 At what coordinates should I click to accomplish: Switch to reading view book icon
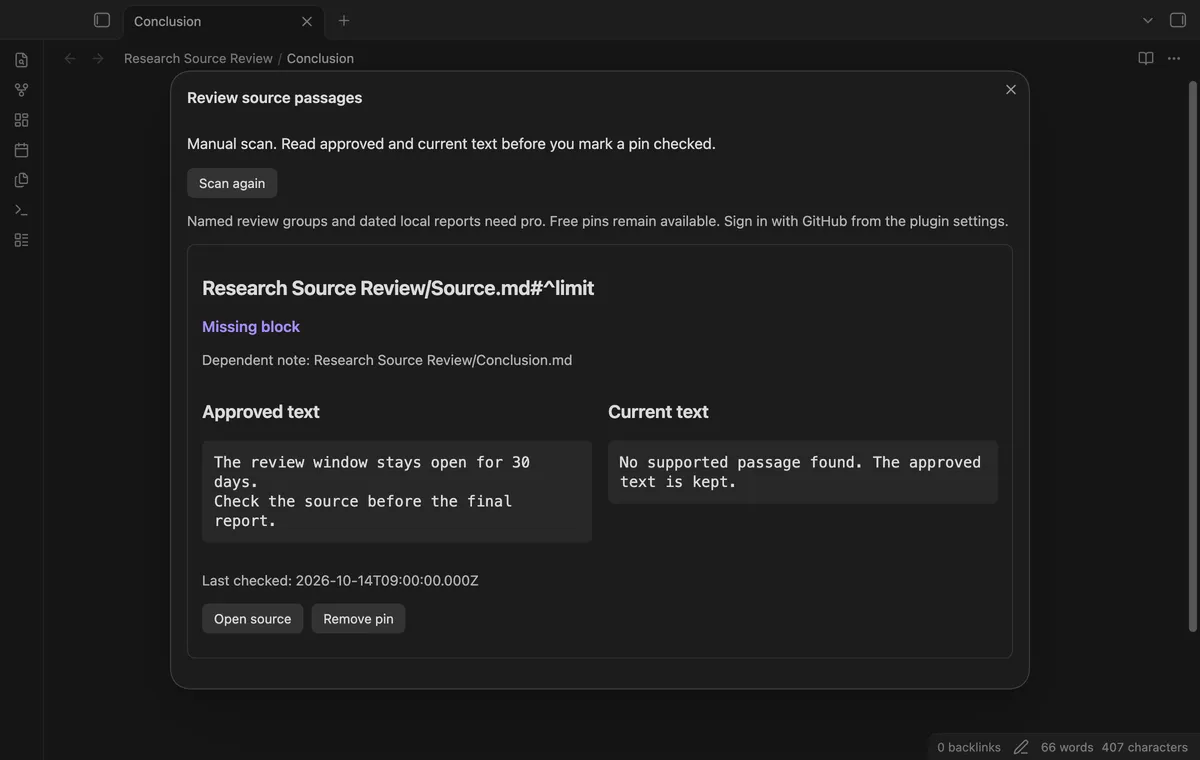[x=1146, y=58]
